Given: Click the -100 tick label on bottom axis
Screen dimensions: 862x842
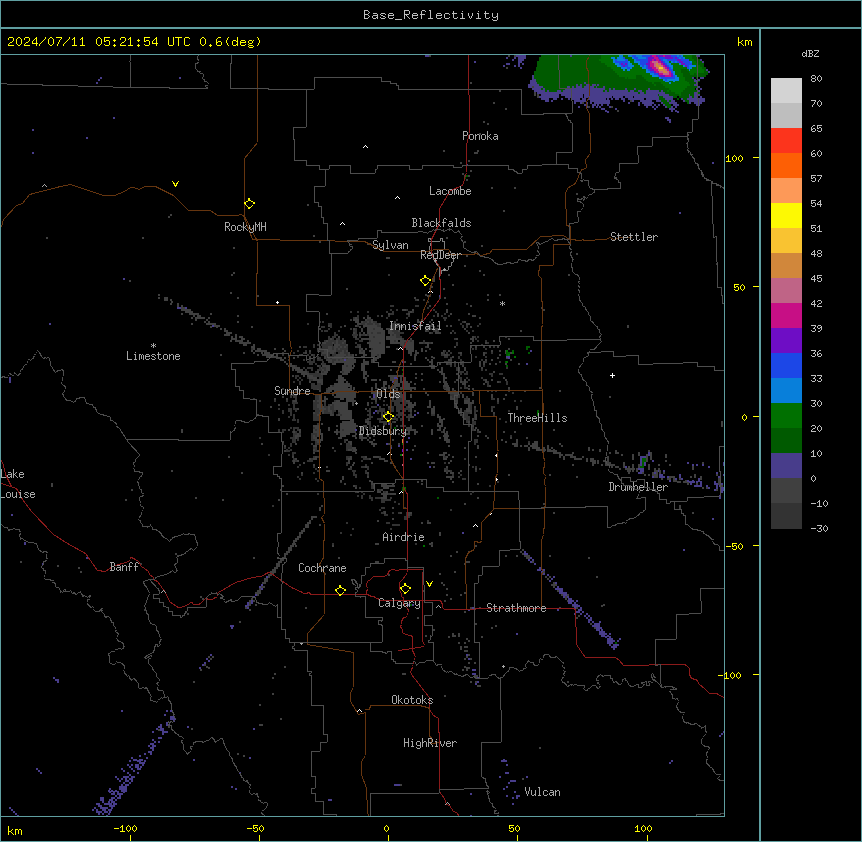Looking at the screenshot, I should click(x=126, y=828).
